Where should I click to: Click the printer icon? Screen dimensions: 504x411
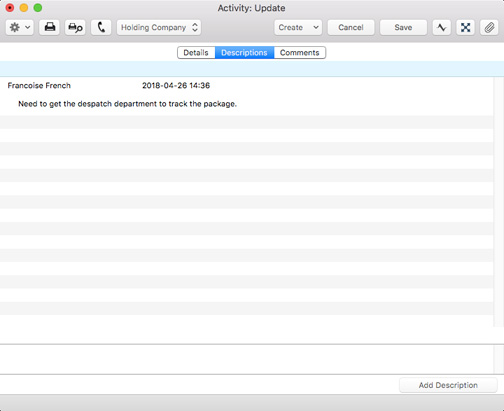click(50, 27)
